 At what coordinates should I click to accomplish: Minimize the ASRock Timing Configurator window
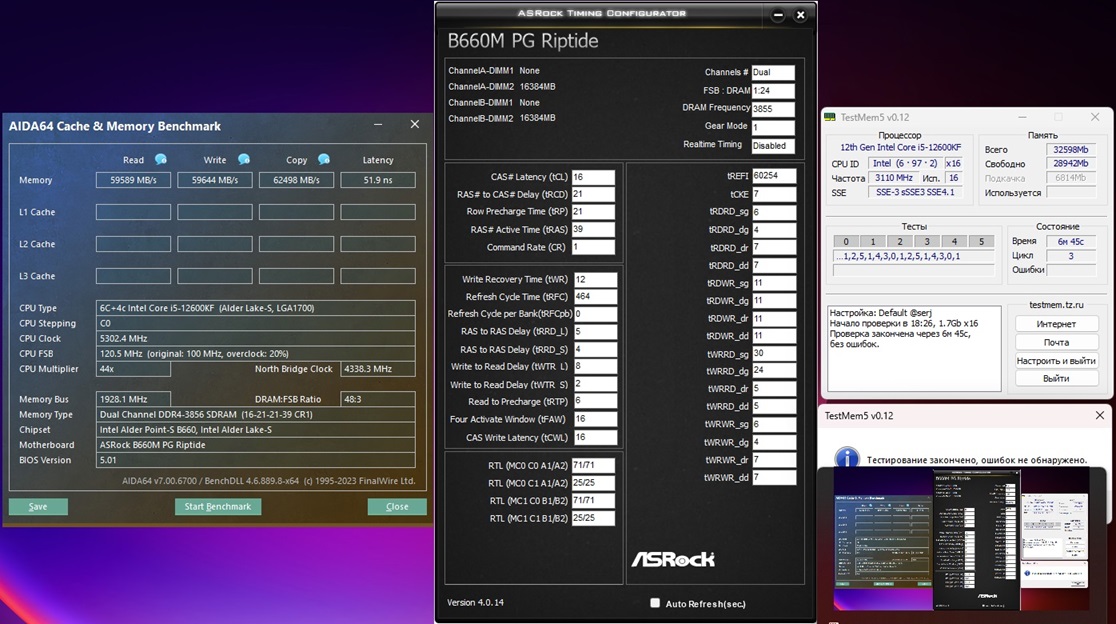tap(779, 15)
